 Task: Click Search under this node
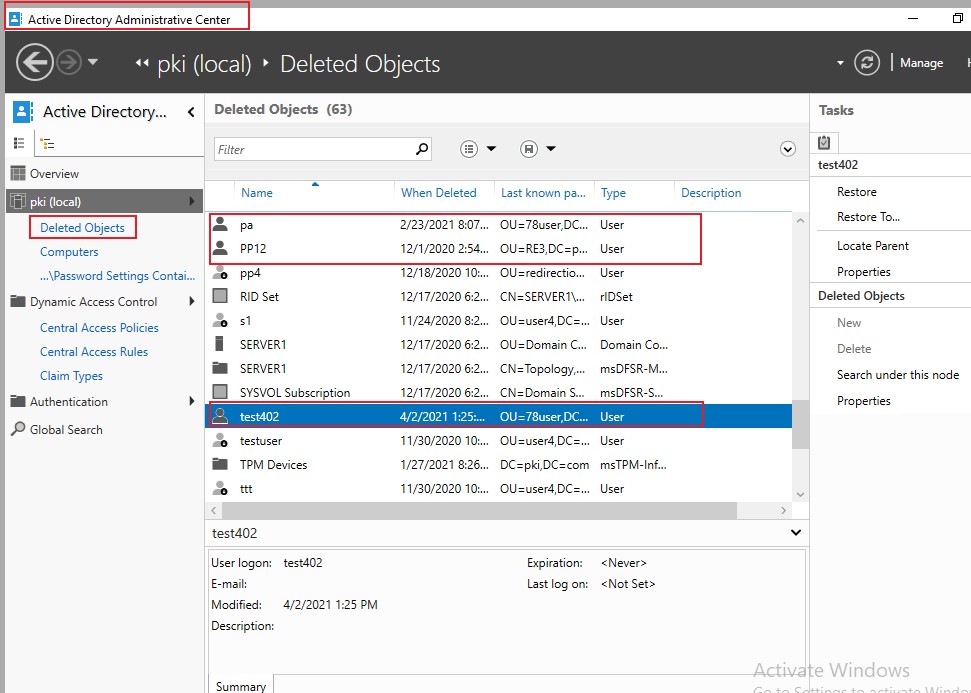pos(898,375)
